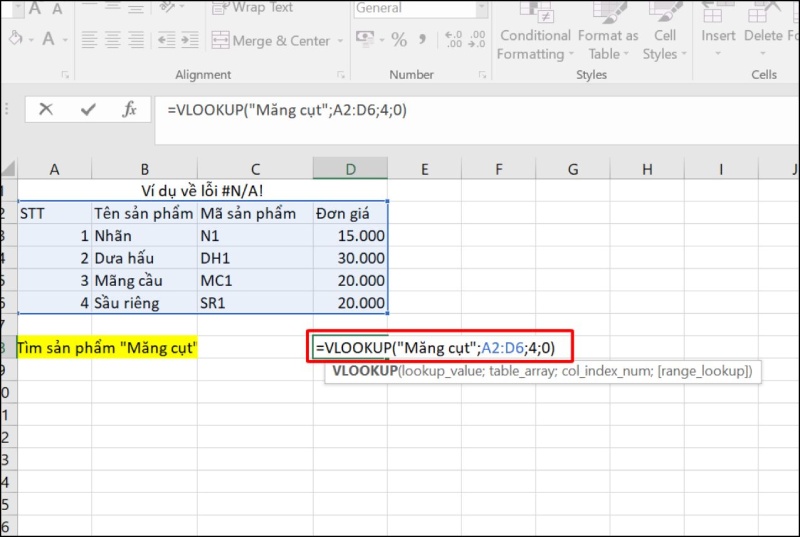Increase the cell indent
Image resolution: width=800 pixels, height=537 pixels.
190,40
